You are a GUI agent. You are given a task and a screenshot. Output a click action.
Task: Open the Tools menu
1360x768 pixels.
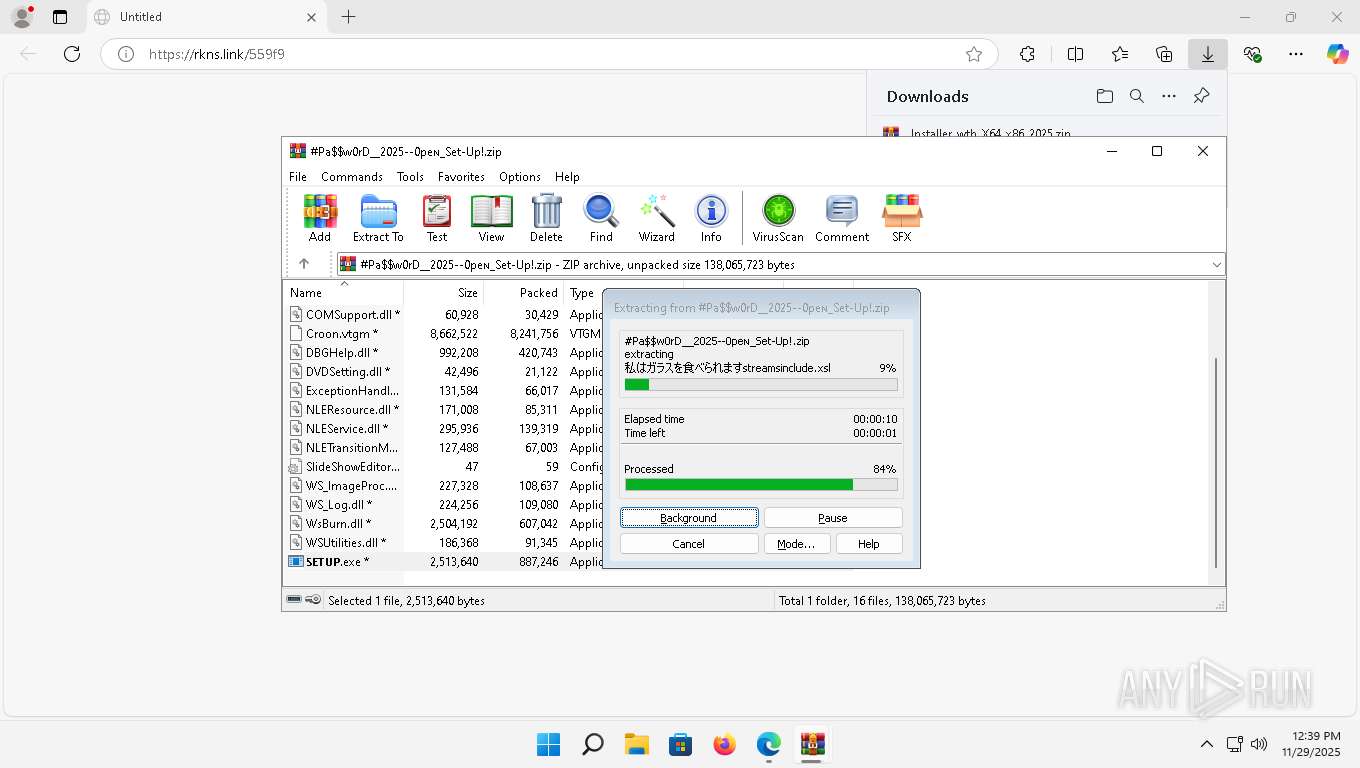tap(410, 177)
